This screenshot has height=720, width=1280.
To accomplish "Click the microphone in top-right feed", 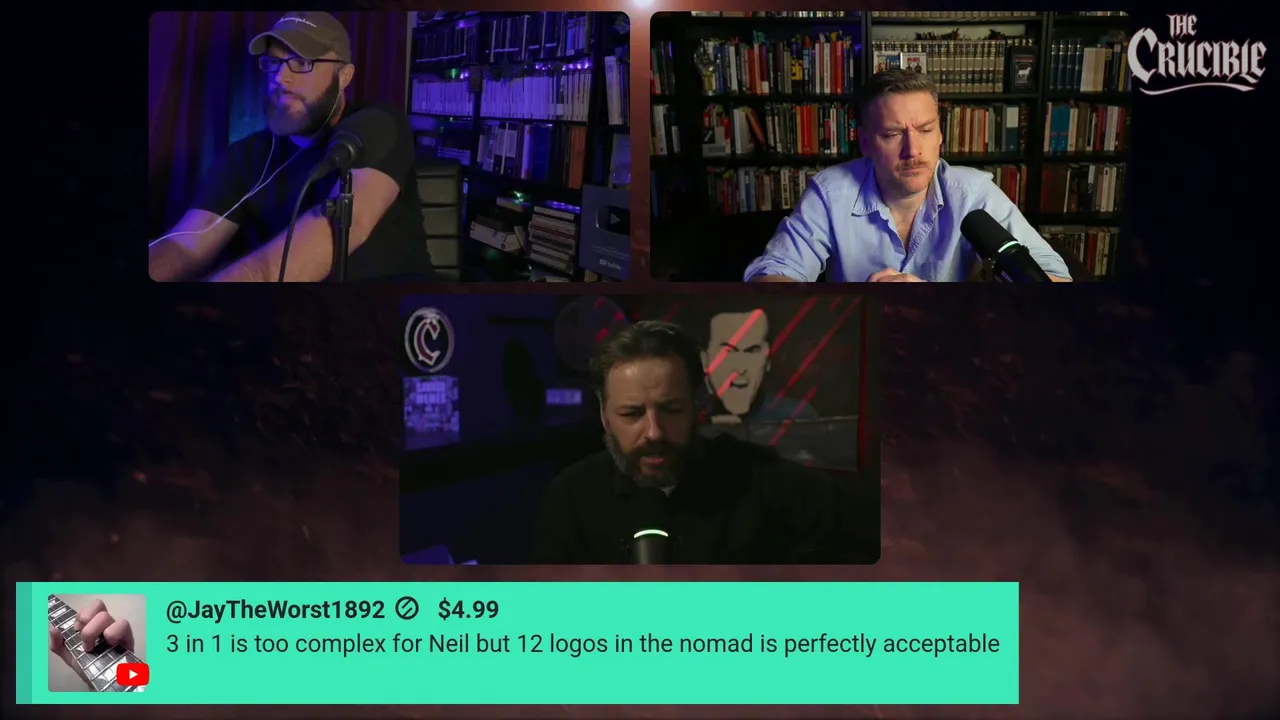I will [x=1003, y=247].
